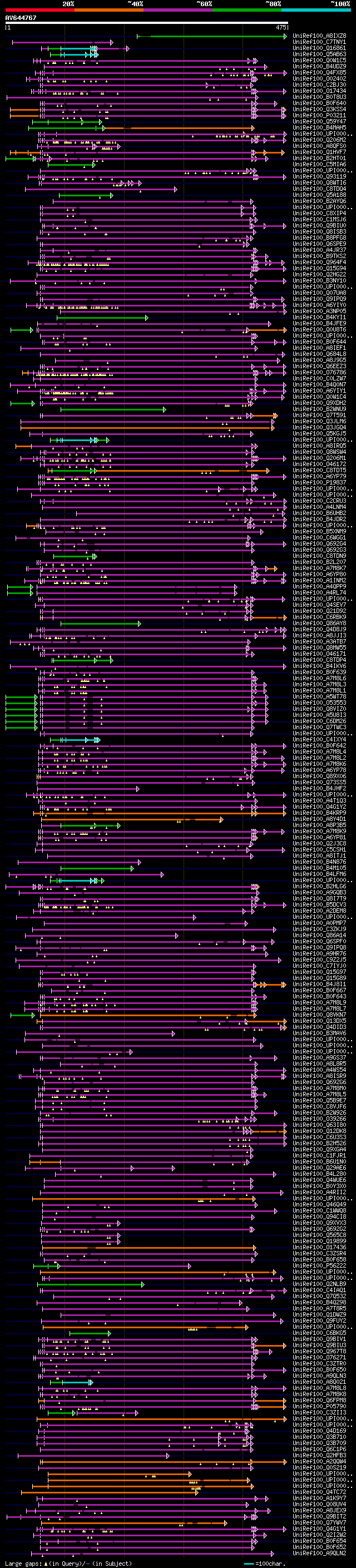Viewport: 356px width, 1568px height.
Task: Click hit label UniRef100_Q59Y47
Action: pyautogui.click(x=319, y=121)
